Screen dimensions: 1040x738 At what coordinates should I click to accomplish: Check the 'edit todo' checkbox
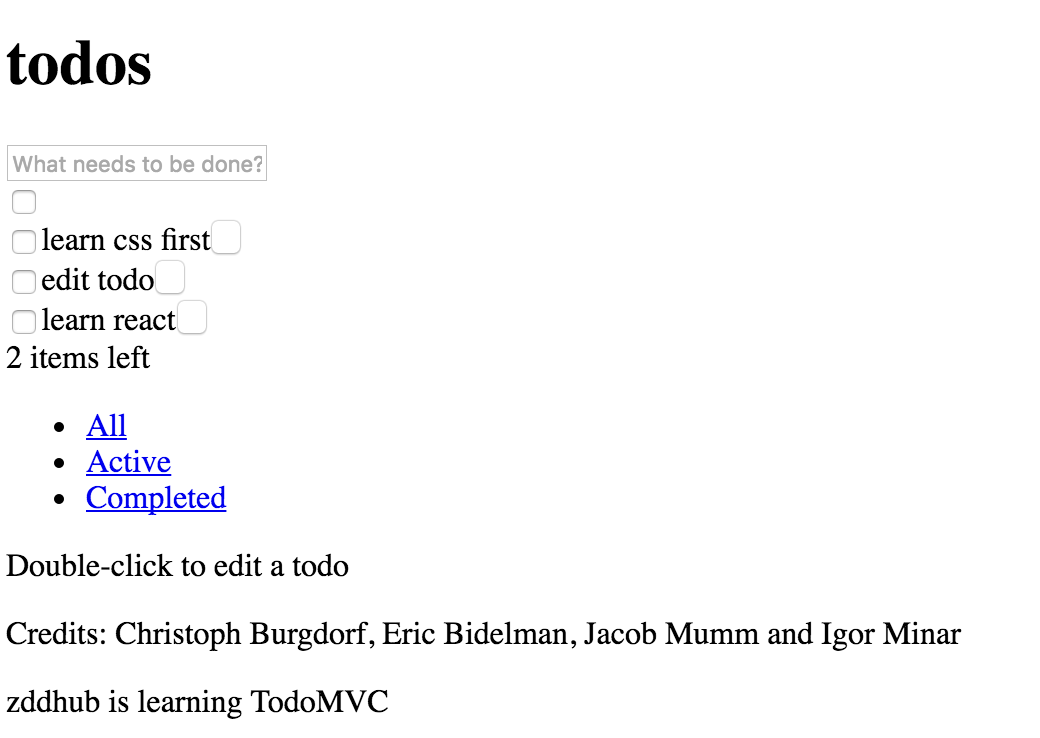coord(23,281)
